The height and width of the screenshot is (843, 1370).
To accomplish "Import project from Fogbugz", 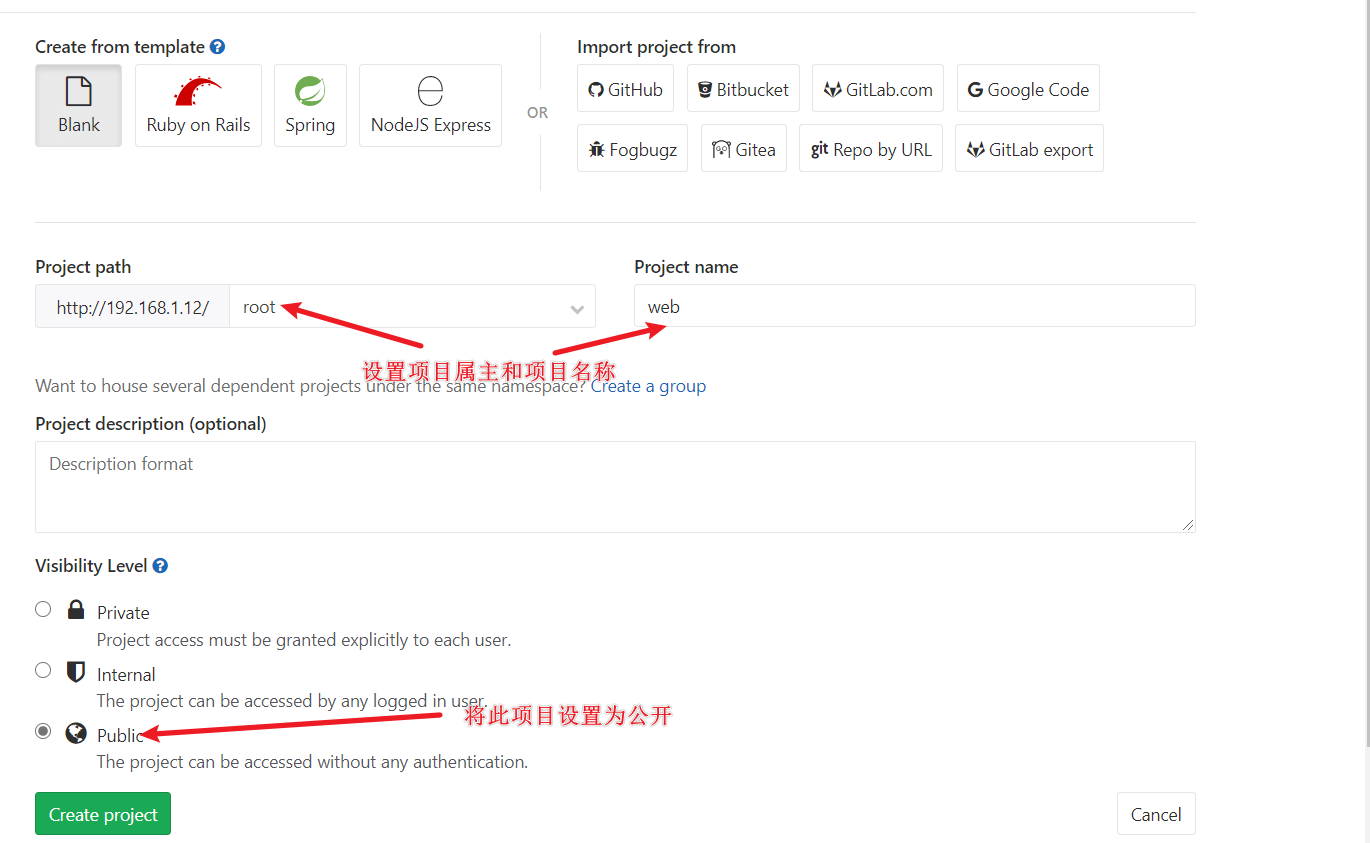I will (632, 149).
